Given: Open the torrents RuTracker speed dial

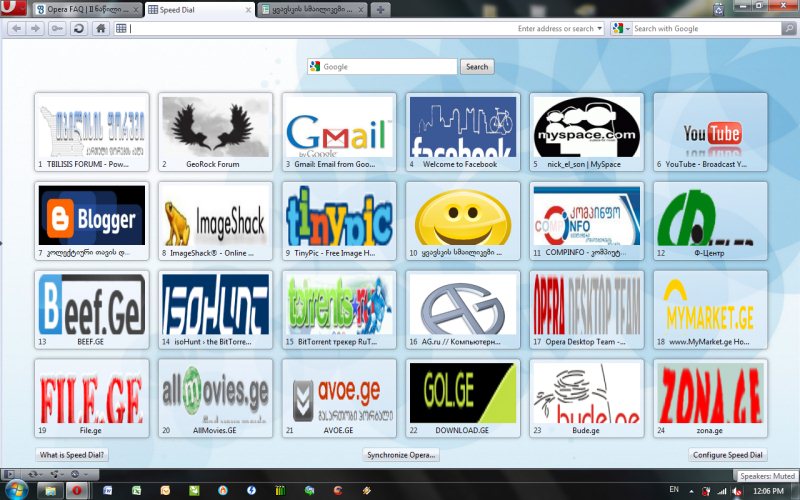Looking at the screenshot, I should [x=339, y=309].
